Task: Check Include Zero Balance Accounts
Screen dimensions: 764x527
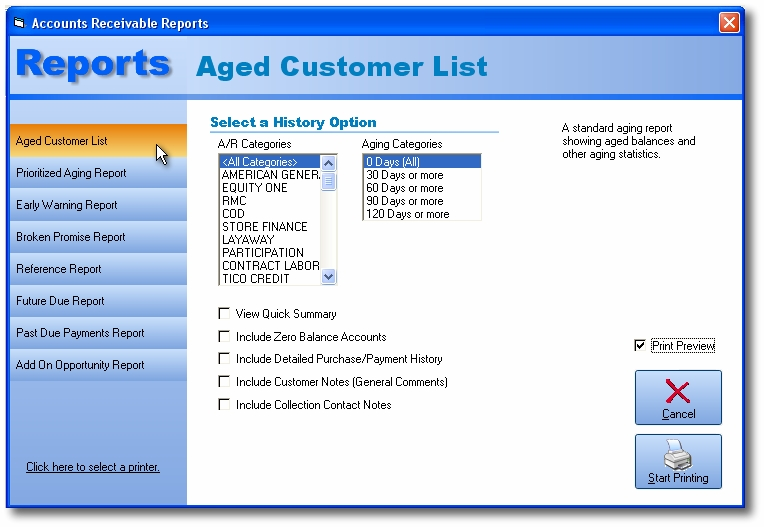Action: pos(224,337)
